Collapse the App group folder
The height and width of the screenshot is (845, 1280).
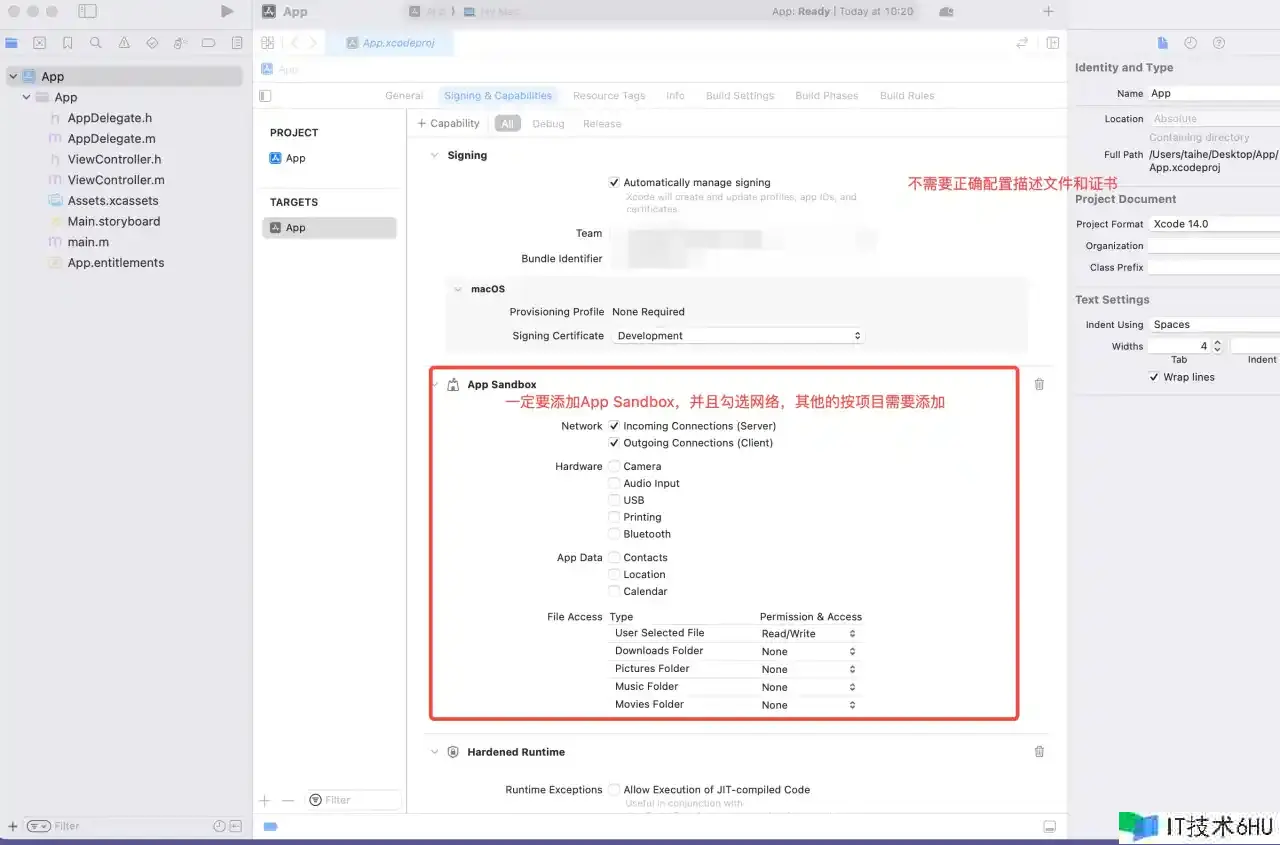[x=26, y=98]
